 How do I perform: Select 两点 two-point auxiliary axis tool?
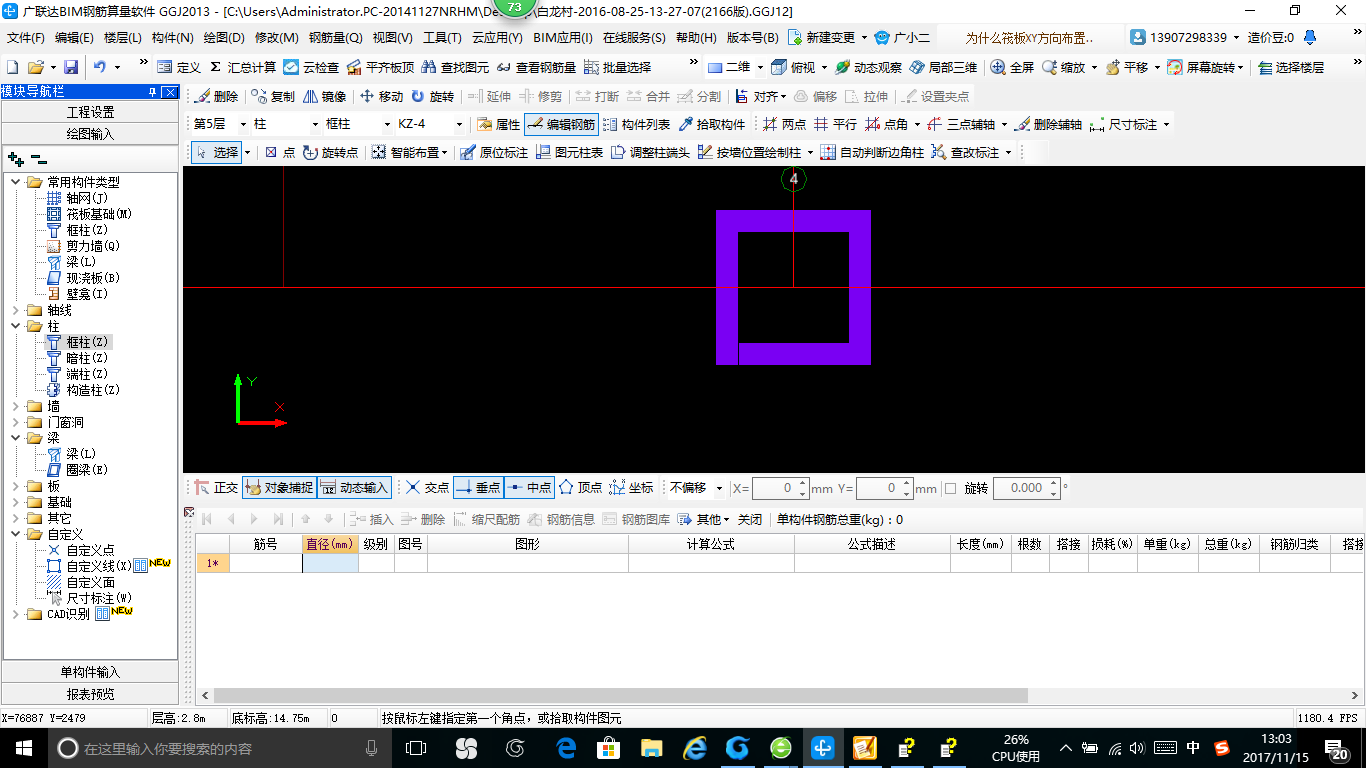(x=784, y=125)
